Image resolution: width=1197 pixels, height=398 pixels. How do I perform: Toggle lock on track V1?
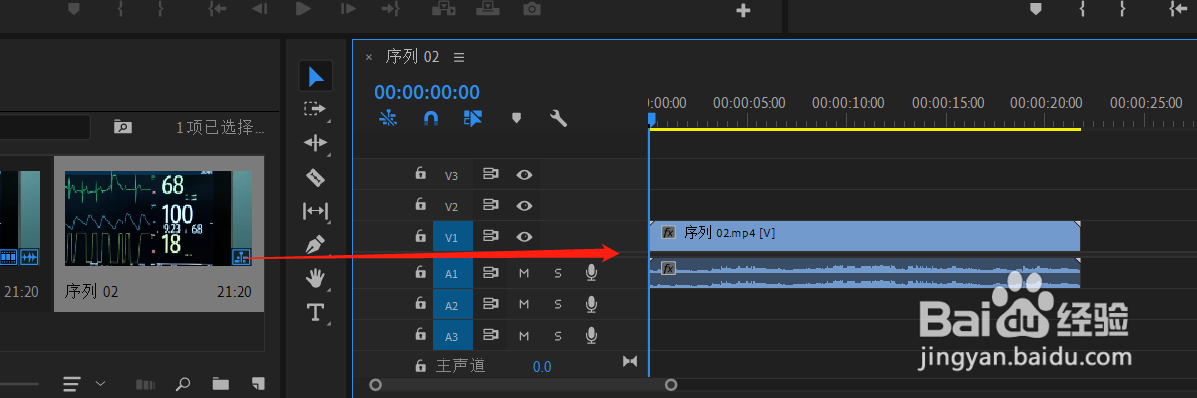coord(420,236)
